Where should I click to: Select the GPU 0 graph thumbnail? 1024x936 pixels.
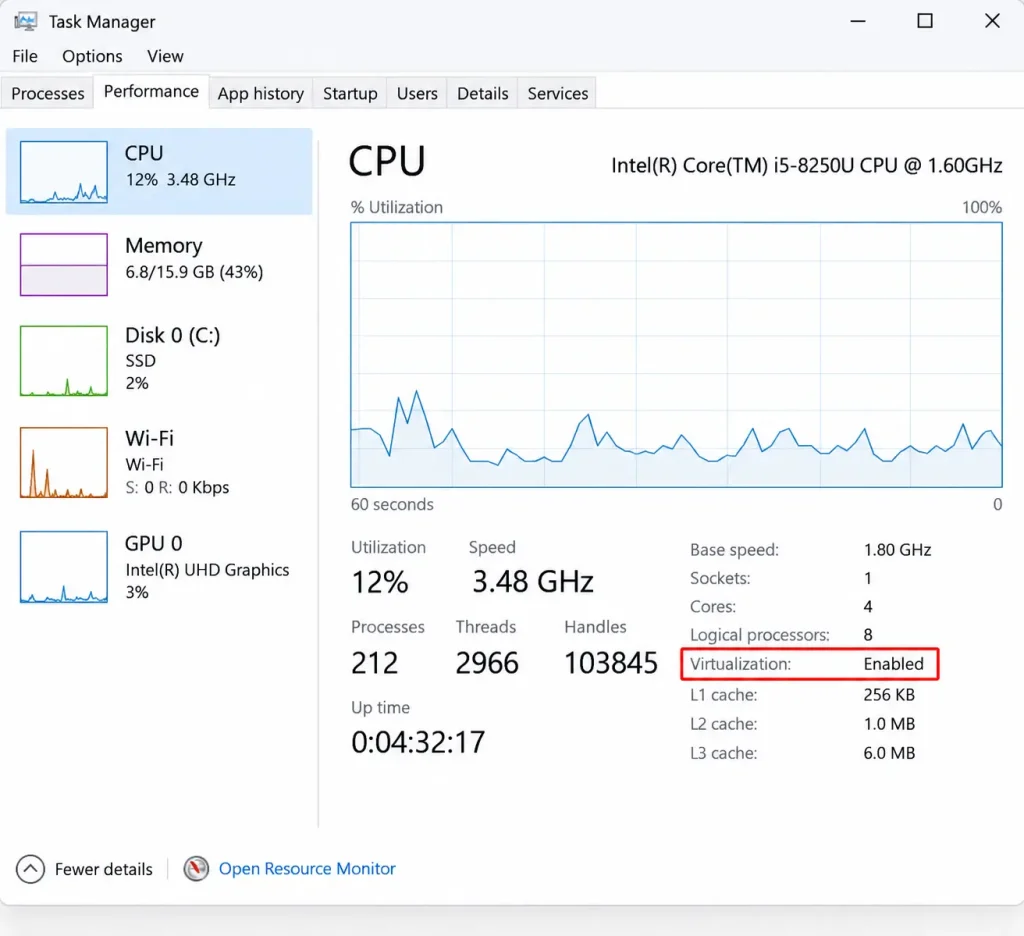point(63,567)
